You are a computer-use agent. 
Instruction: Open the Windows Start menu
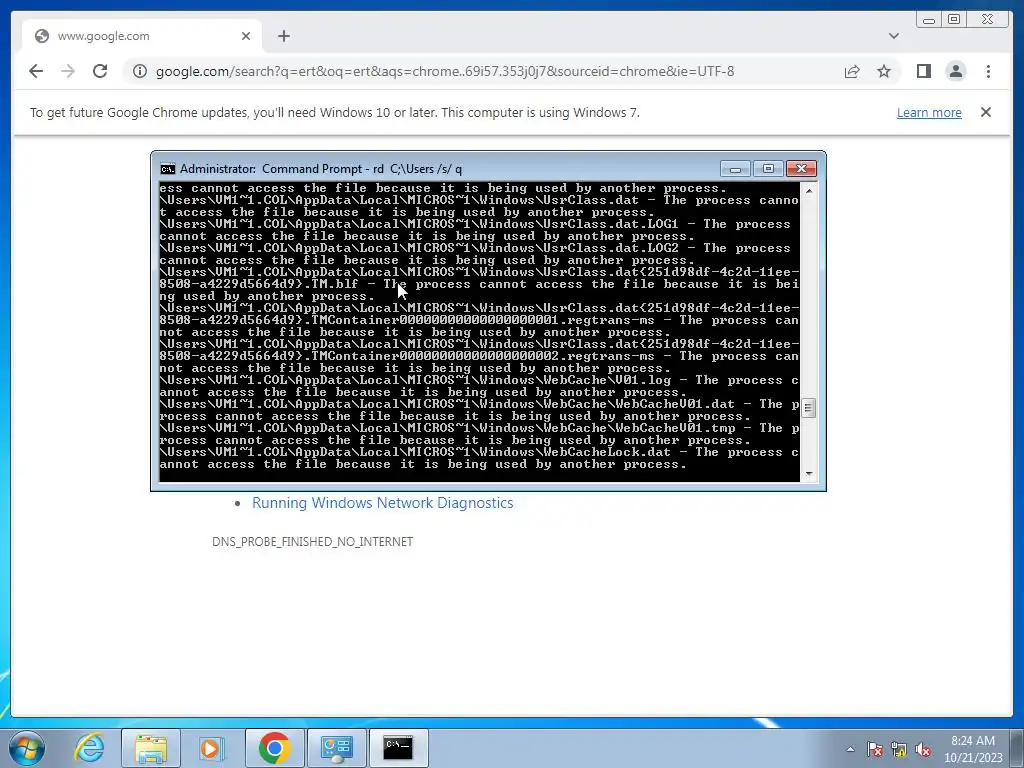[x=27, y=748]
